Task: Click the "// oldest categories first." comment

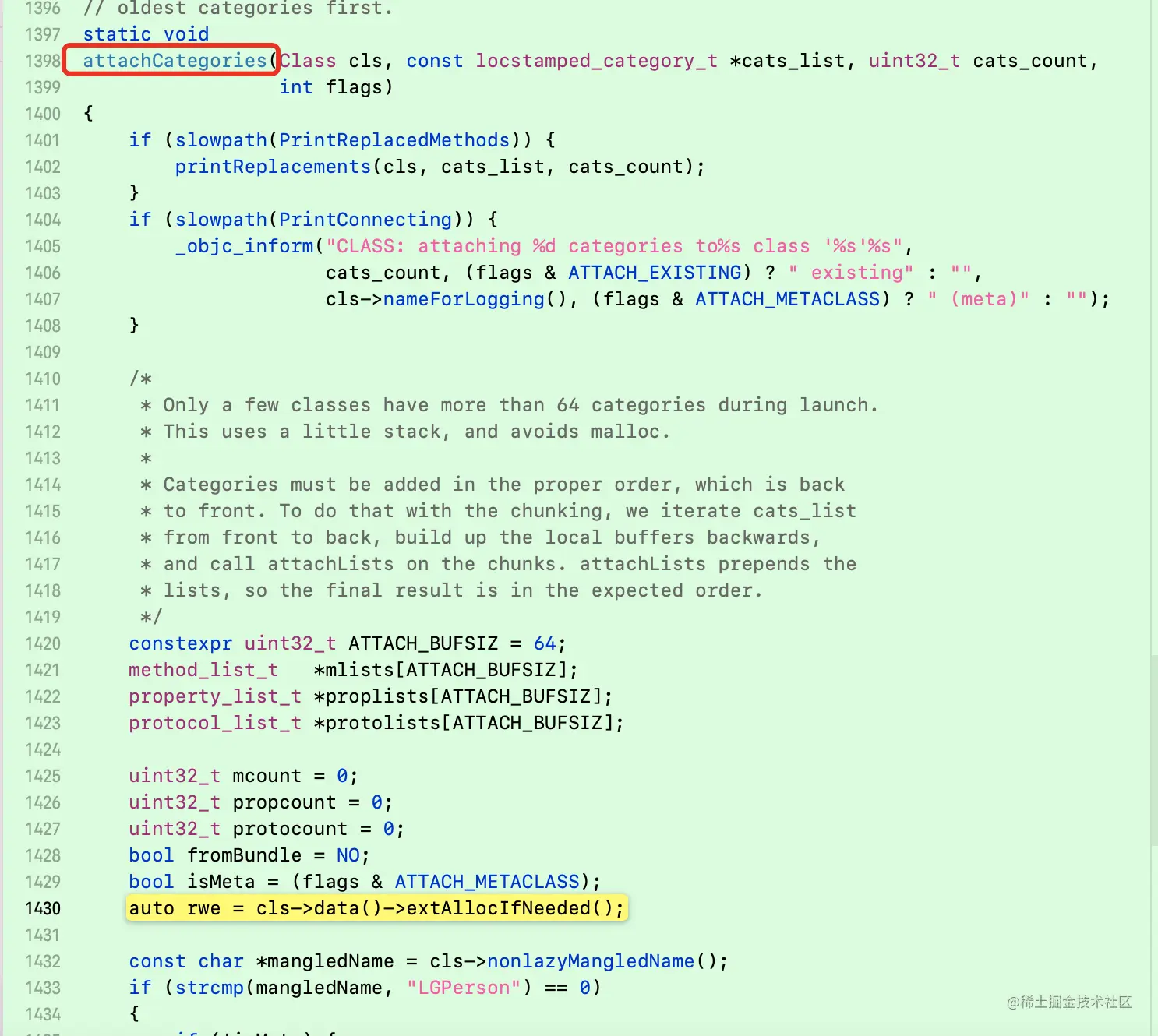Action: [x=238, y=9]
